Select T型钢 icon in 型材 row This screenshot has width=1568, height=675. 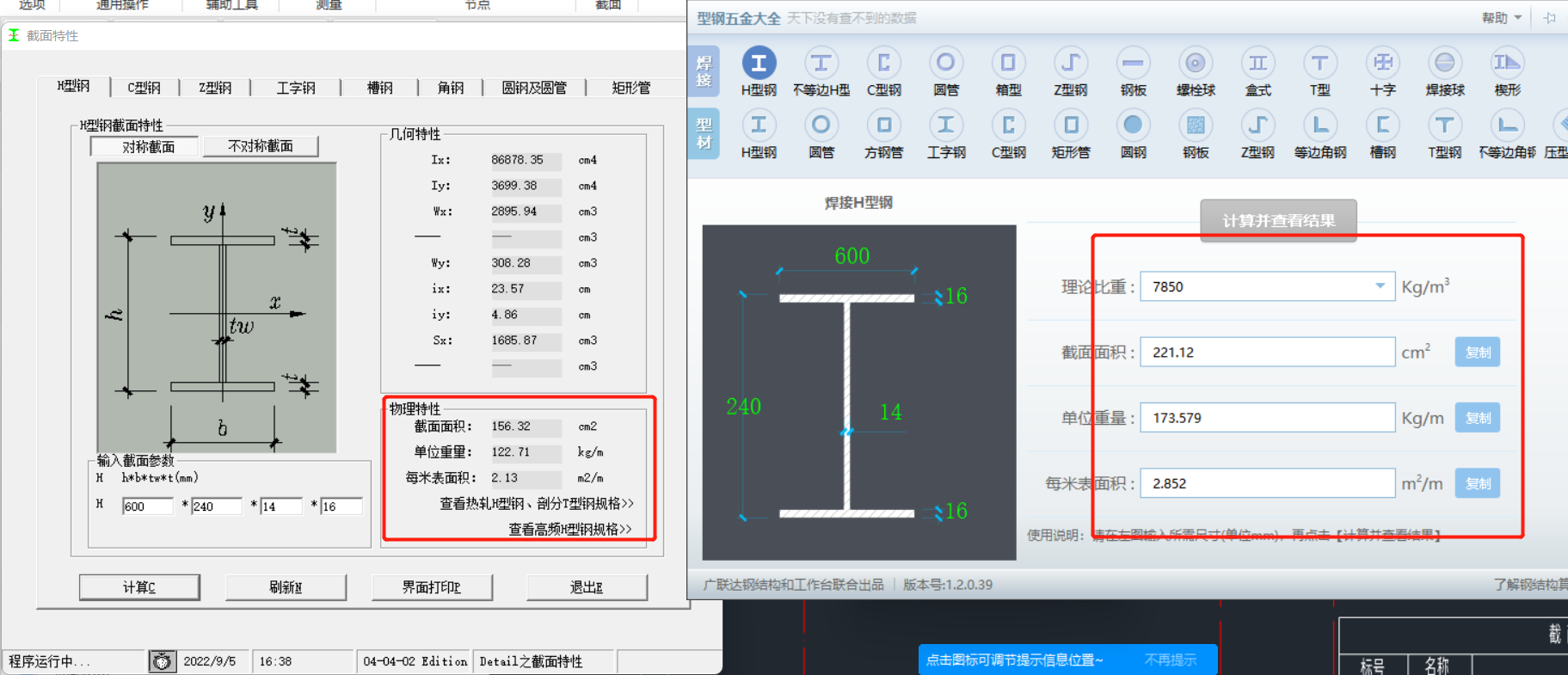tap(1445, 126)
